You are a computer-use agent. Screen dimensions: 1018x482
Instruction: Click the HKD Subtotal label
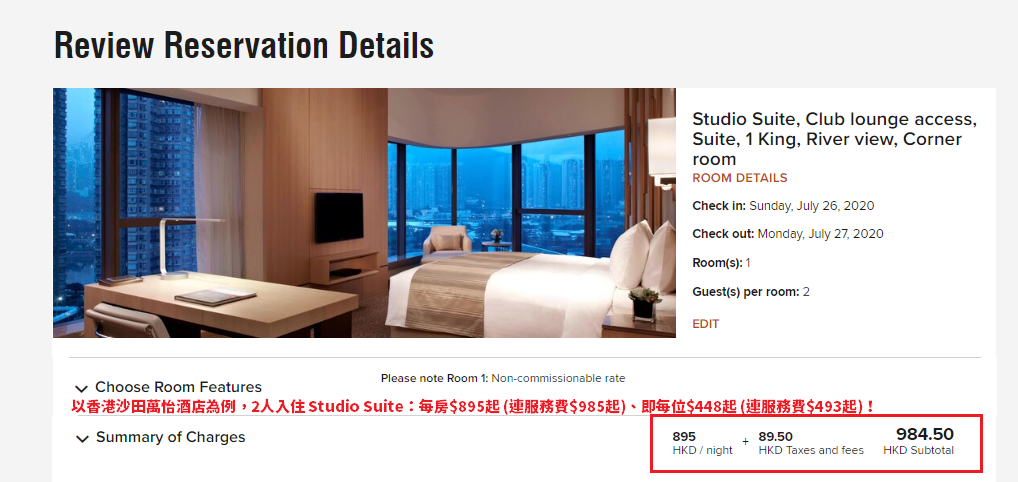(x=919, y=450)
